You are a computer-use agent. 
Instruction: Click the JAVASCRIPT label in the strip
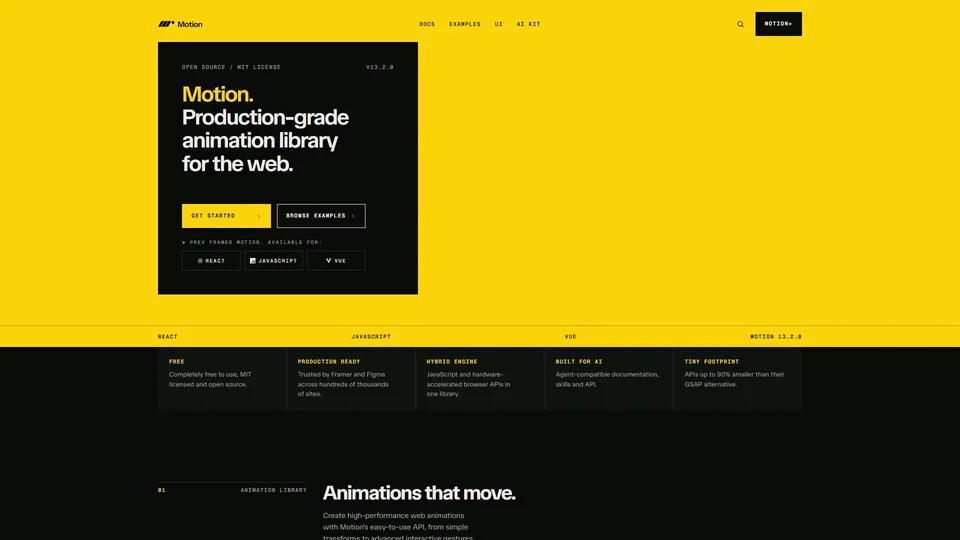pyautogui.click(x=371, y=337)
